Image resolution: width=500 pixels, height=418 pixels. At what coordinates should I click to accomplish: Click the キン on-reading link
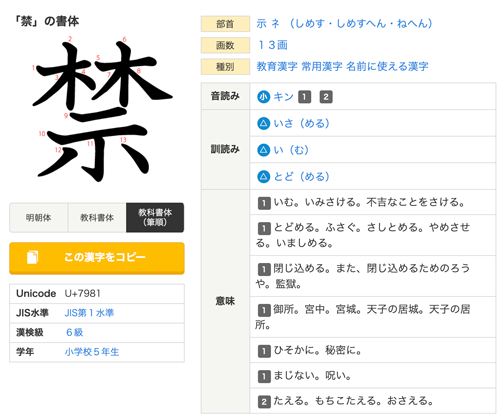pyautogui.click(x=283, y=97)
